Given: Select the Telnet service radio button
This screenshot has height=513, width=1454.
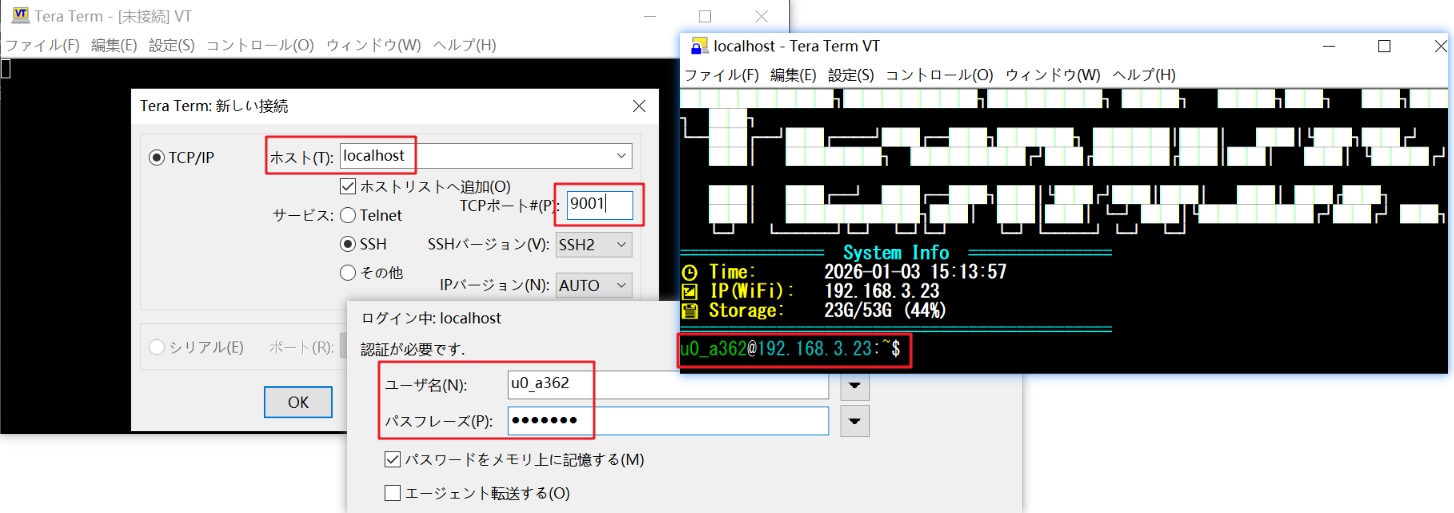Looking at the screenshot, I should tap(348, 215).
